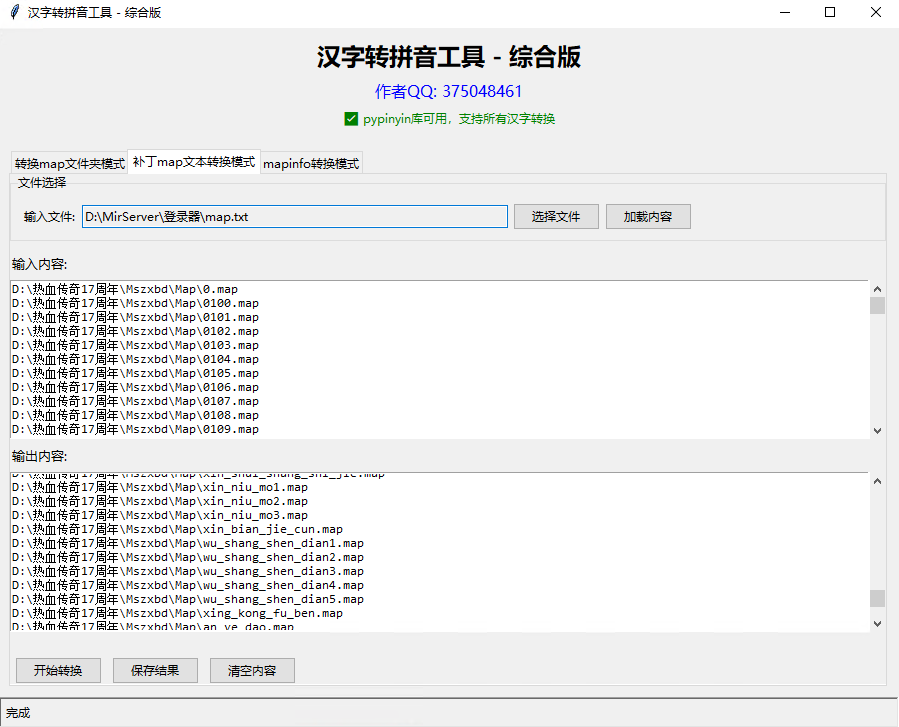Viewport: 899px width, 727px height.
Task: Clear content with 清空内容 button
Action: [252, 670]
